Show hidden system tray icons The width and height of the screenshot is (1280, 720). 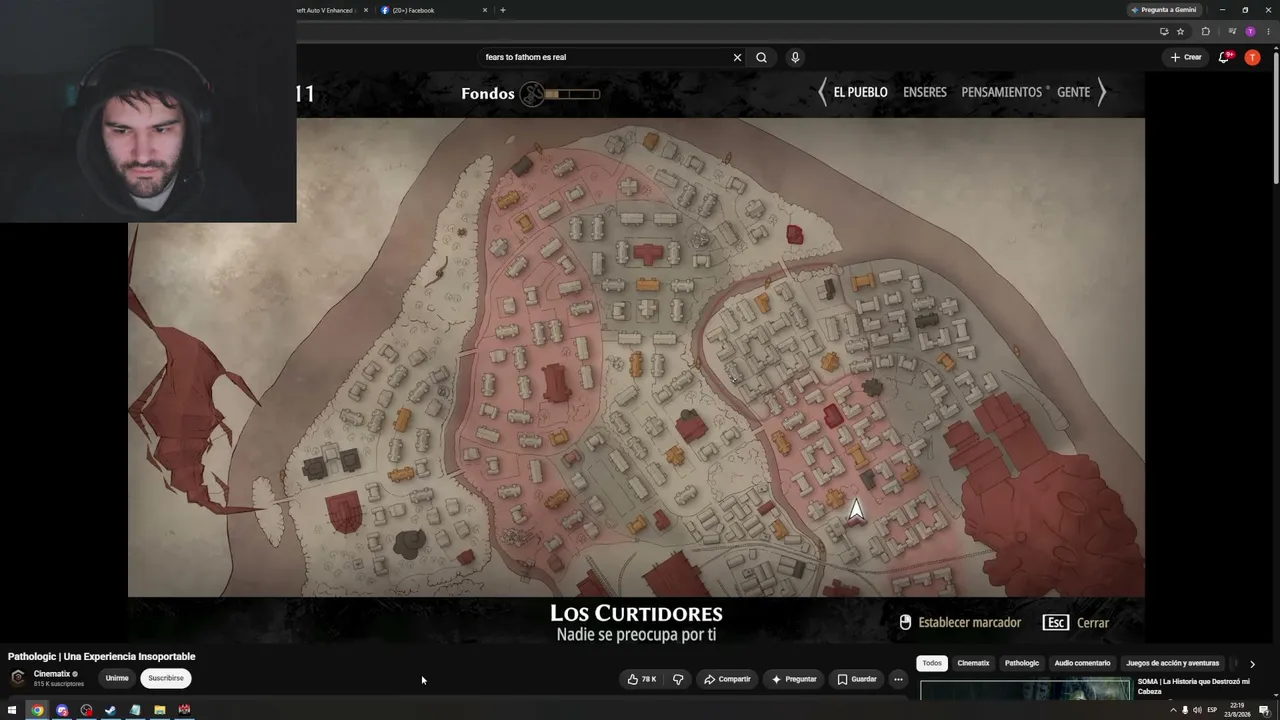point(1172,710)
